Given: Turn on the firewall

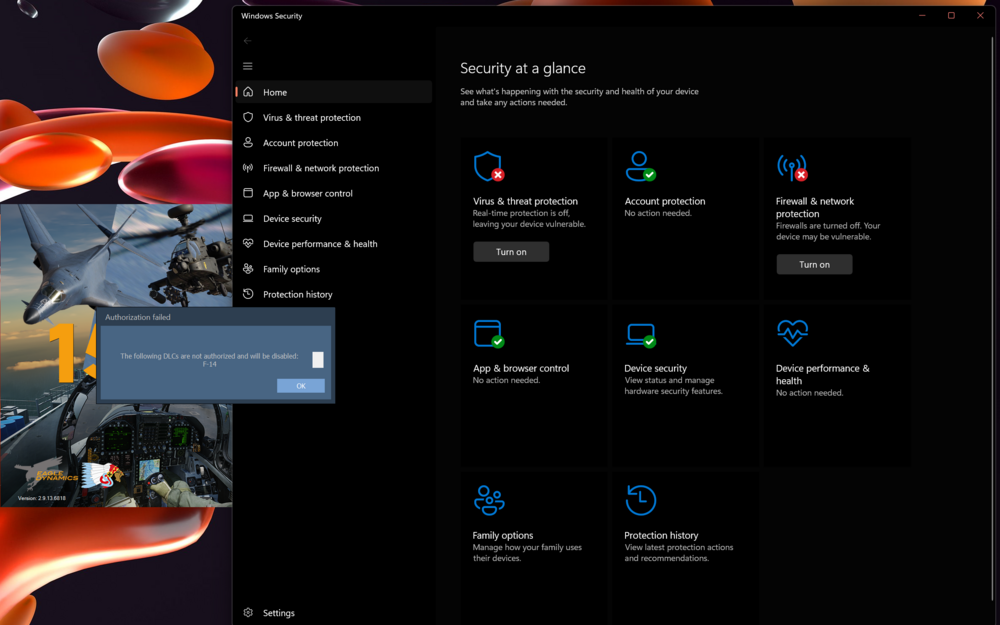Looking at the screenshot, I should [815, 264].
